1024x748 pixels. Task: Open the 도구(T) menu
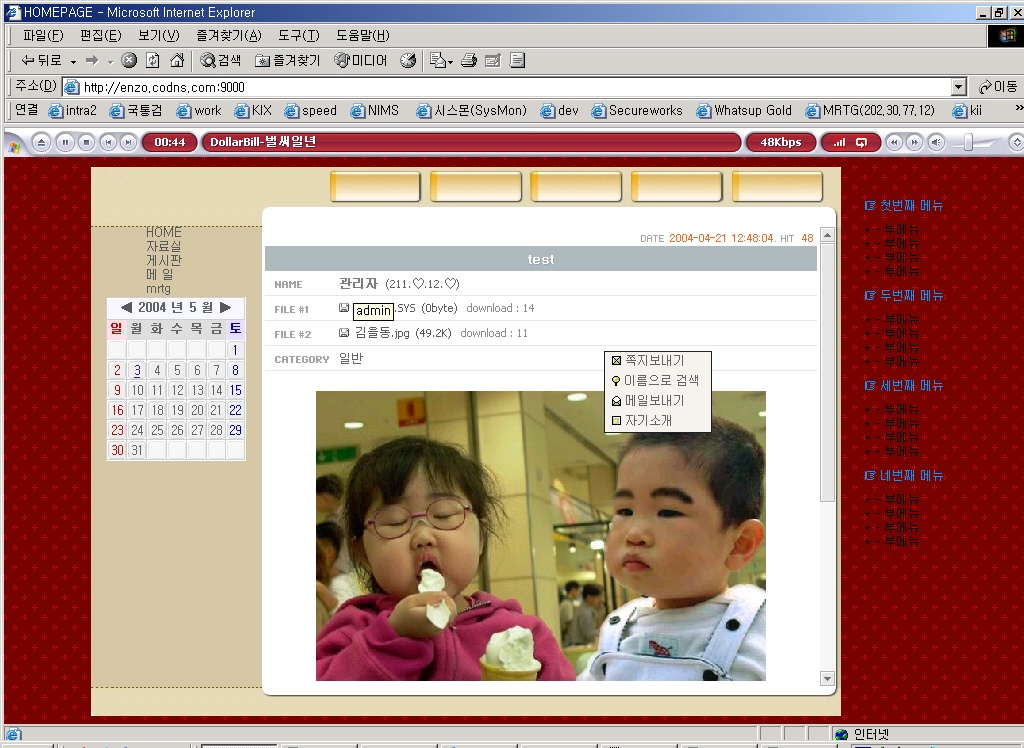click(299, 35)
